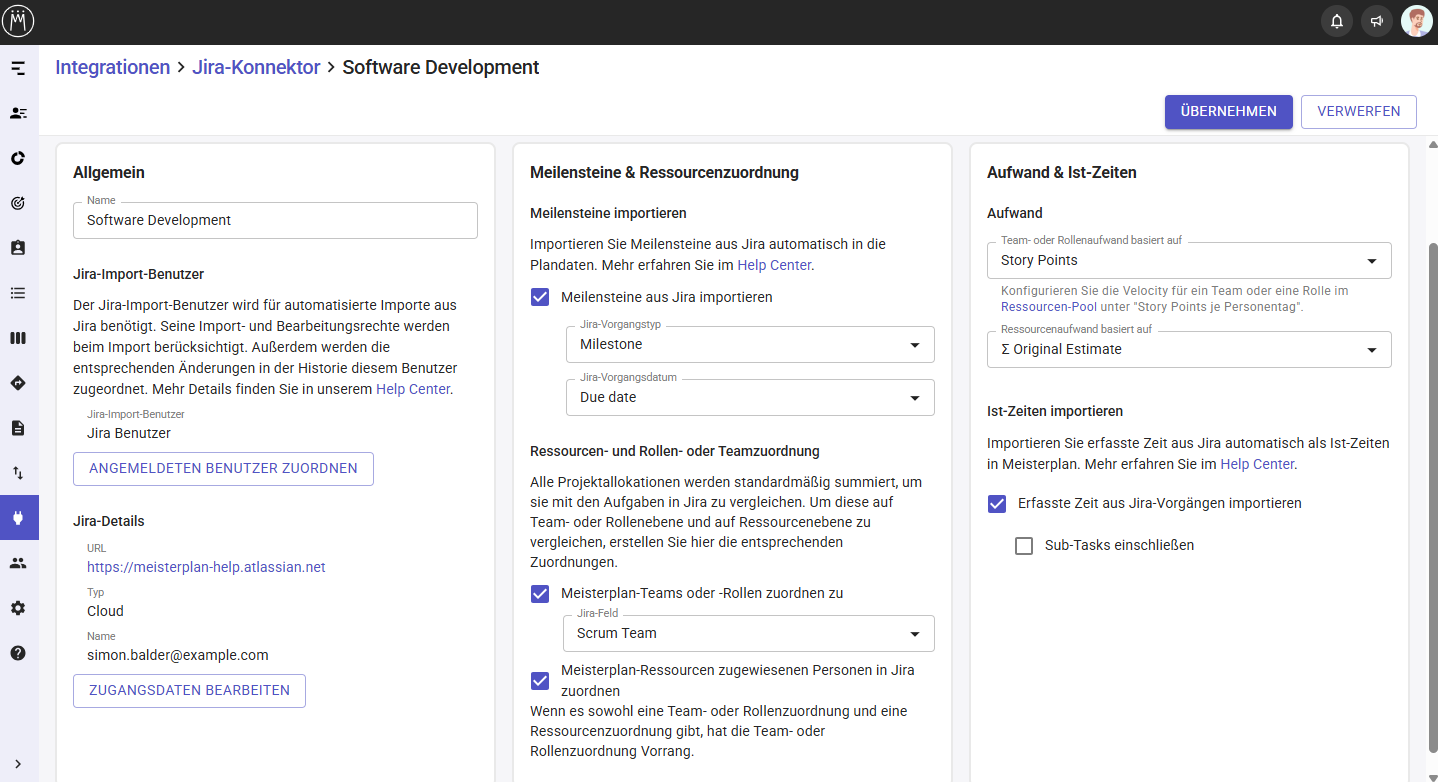Viewport: 1438px width, 782px height.
Task: Open Team- oder Rollenaufwand dropdown Story Points
Action: pos(1189,260)
